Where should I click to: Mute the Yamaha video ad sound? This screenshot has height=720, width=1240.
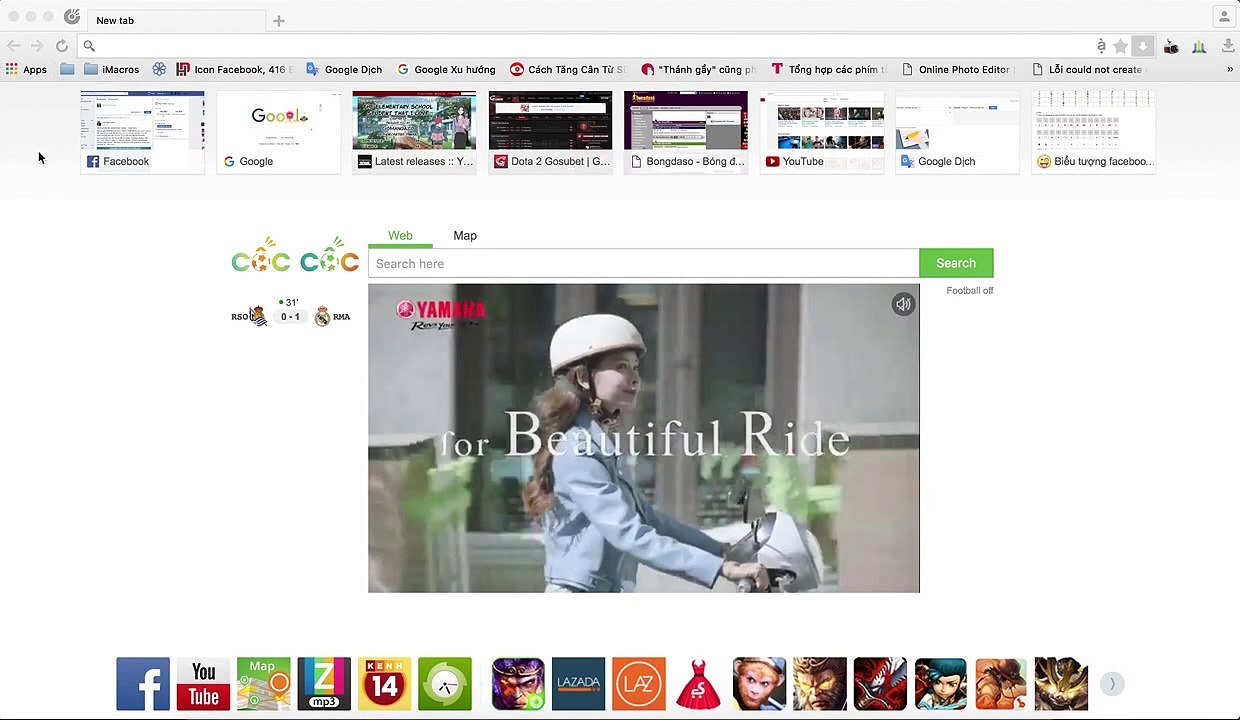[x=903, y=304]
